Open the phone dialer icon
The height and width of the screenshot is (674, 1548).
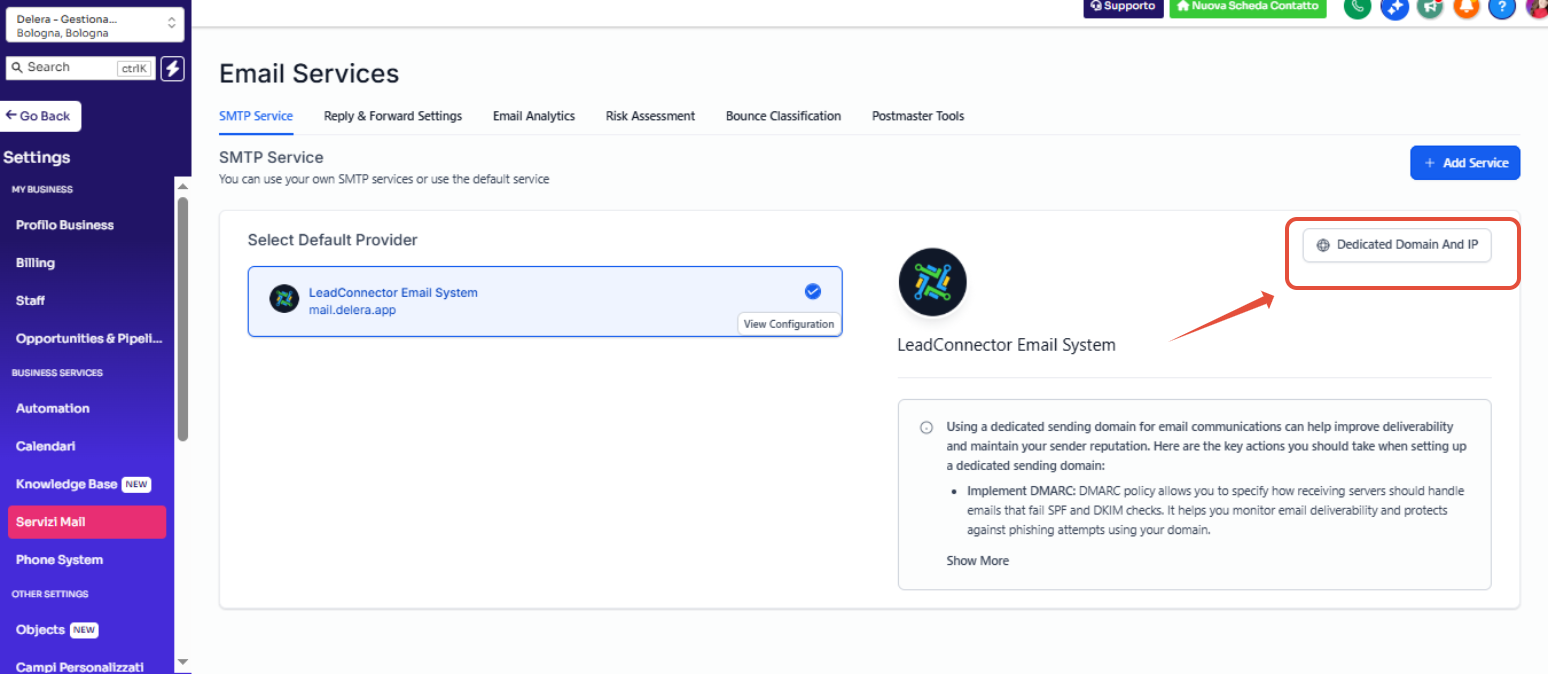click(1357, 7)
